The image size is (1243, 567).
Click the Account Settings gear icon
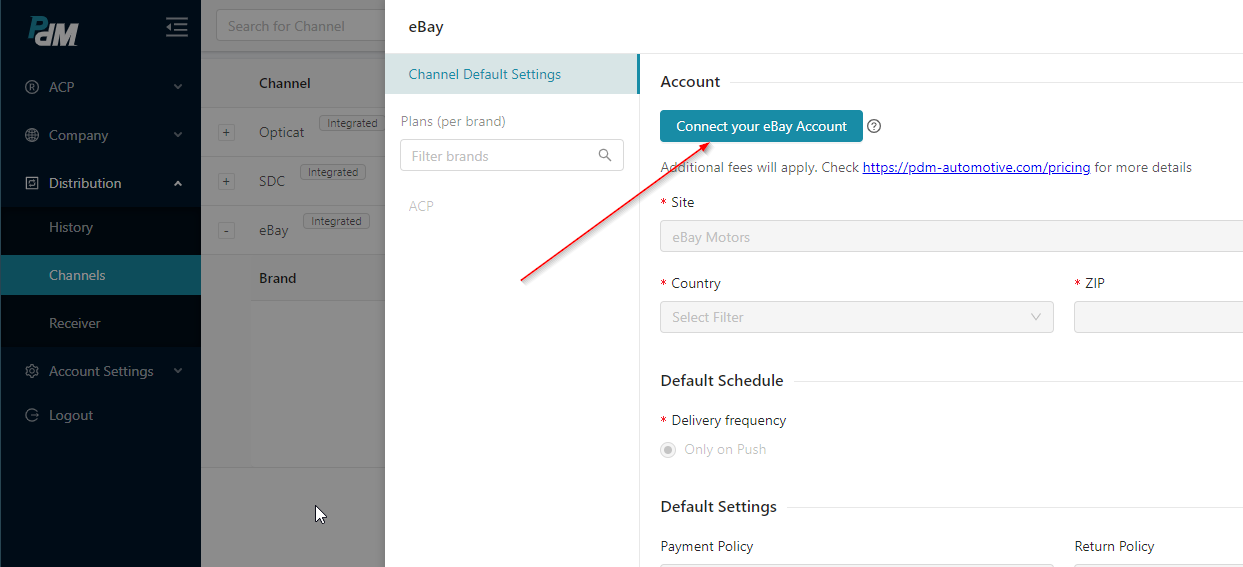tap(32, 371)
